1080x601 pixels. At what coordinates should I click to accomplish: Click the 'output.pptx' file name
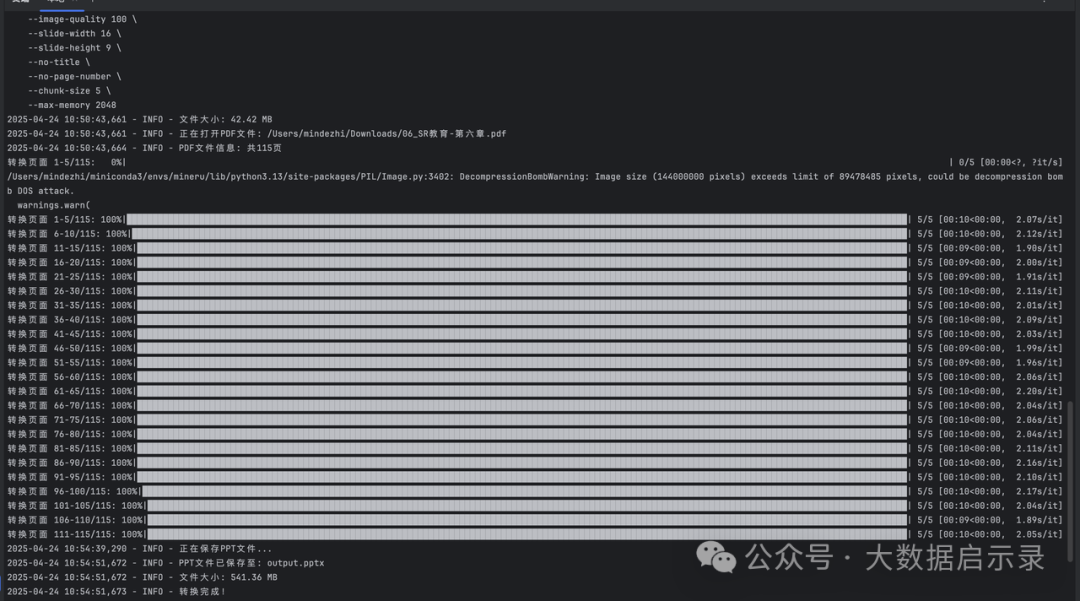point(295,563)
